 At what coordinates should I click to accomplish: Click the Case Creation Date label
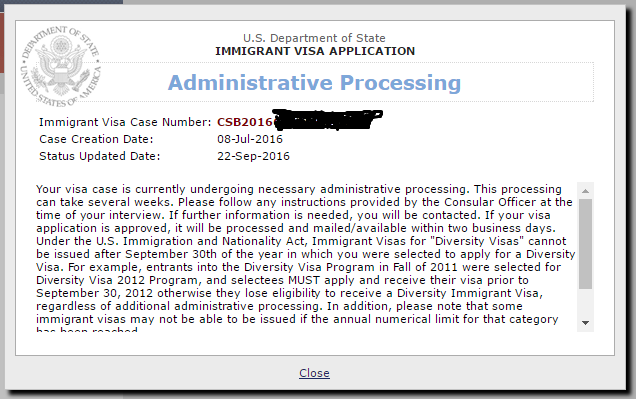point(96,139)
